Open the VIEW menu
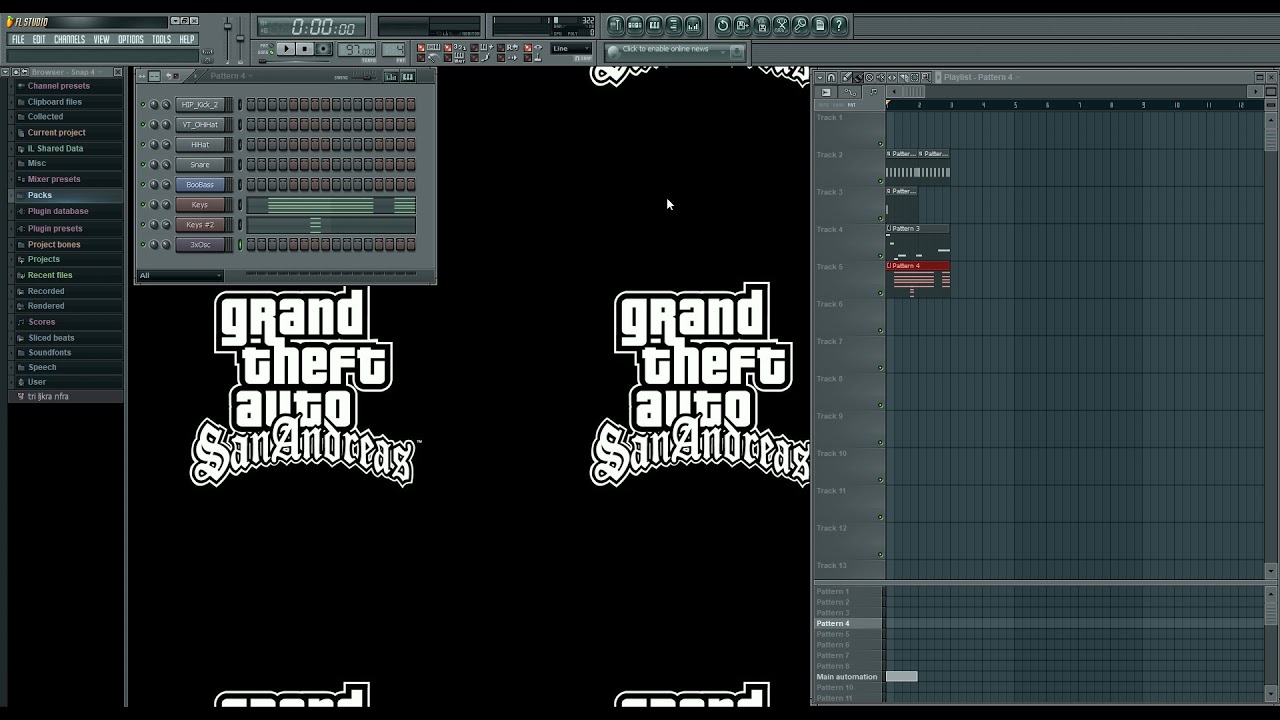The image size is (1280, 720). (101, 40)
